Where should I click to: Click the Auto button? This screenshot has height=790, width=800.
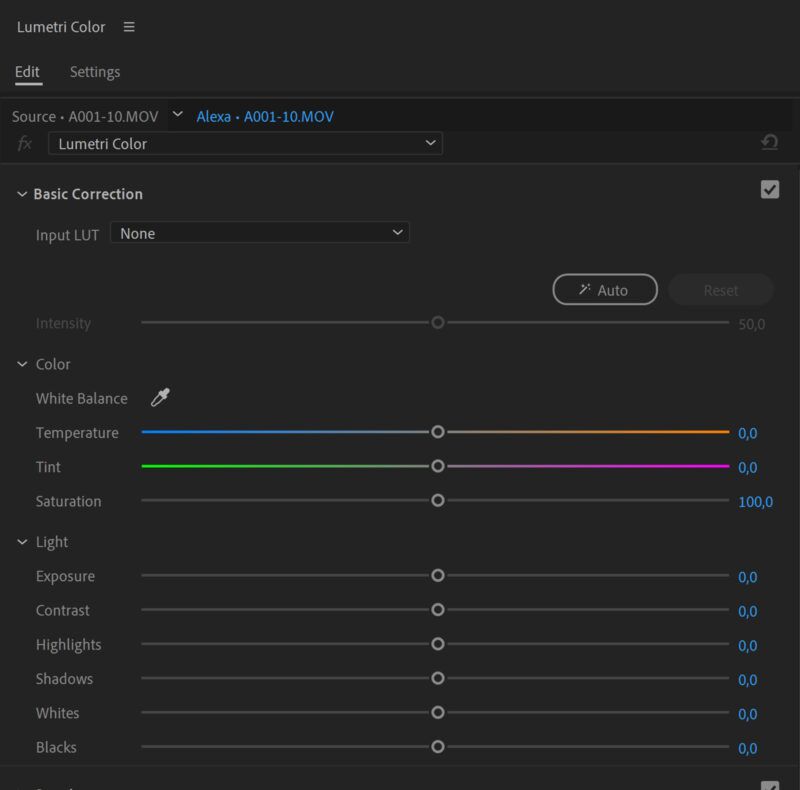point(604,290)
